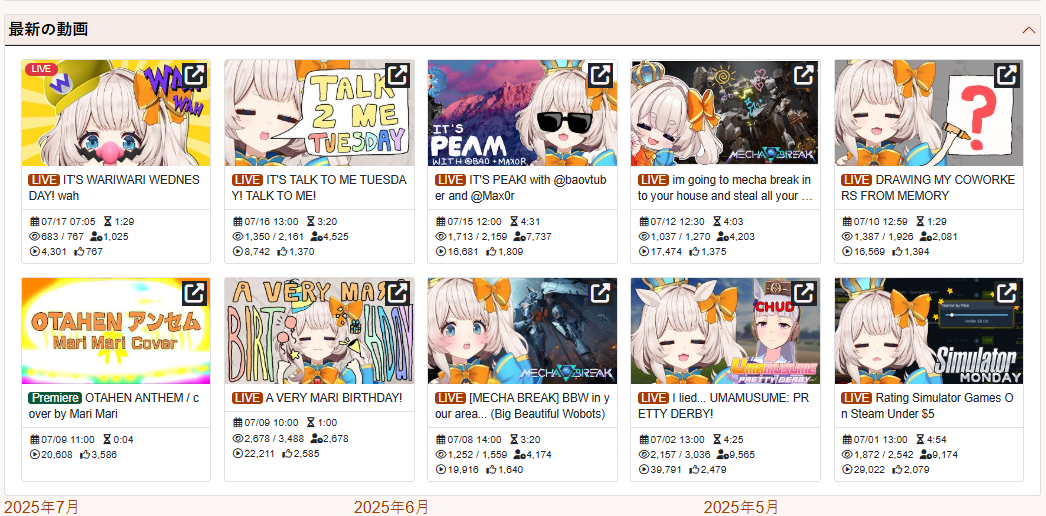
Task: Open external link icon on OTAHEN ANTHEM thumbnail
Action: pos(194,293)
